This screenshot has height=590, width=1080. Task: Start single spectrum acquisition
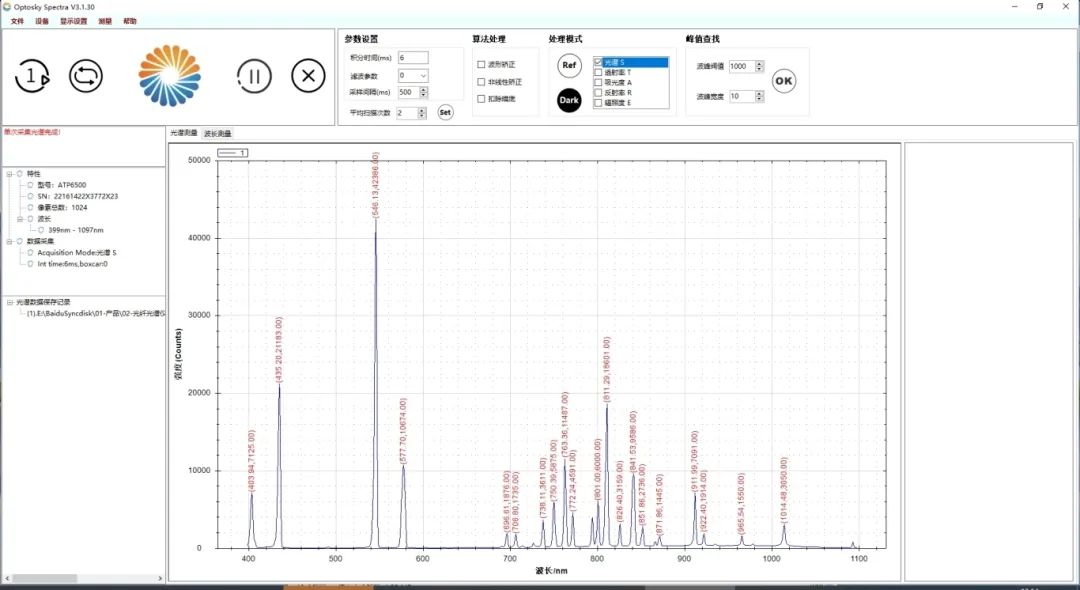pyautogui.click(x=33, y=76)
